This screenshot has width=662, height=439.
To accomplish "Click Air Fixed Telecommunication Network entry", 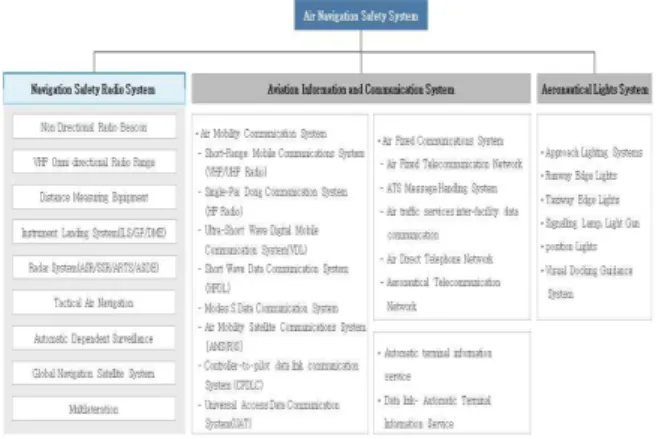I will click(x=451, y=164).
